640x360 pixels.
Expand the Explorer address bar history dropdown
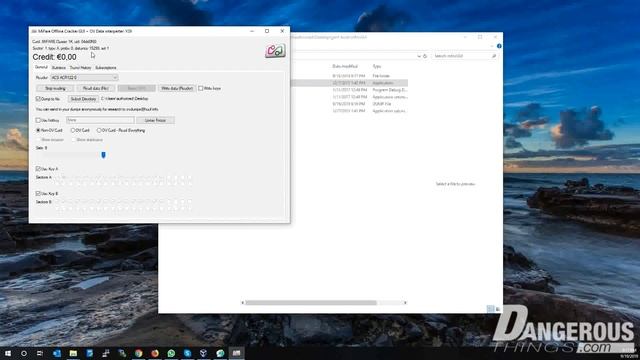point(419,56)
